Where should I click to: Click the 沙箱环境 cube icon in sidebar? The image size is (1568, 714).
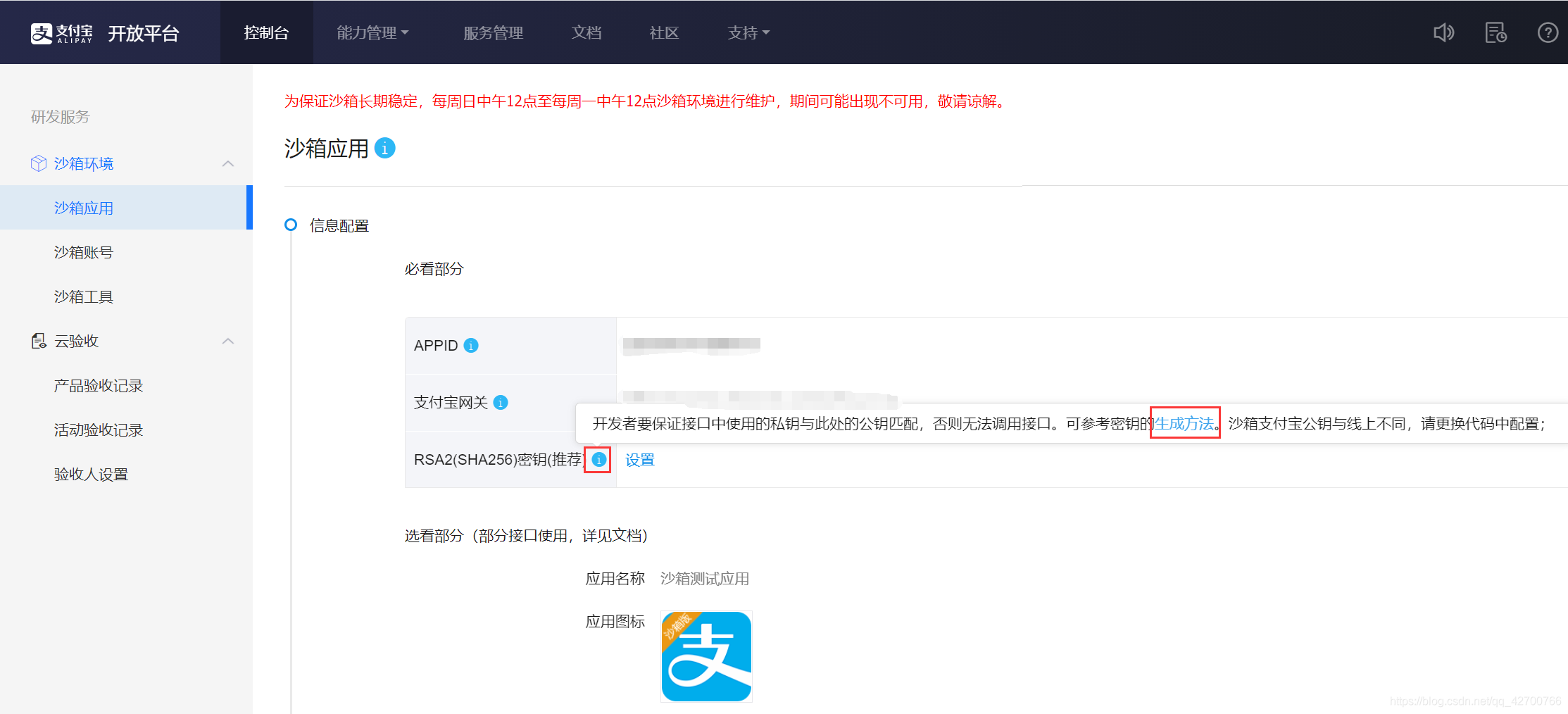pyautogui.click(x=39, y=163)
